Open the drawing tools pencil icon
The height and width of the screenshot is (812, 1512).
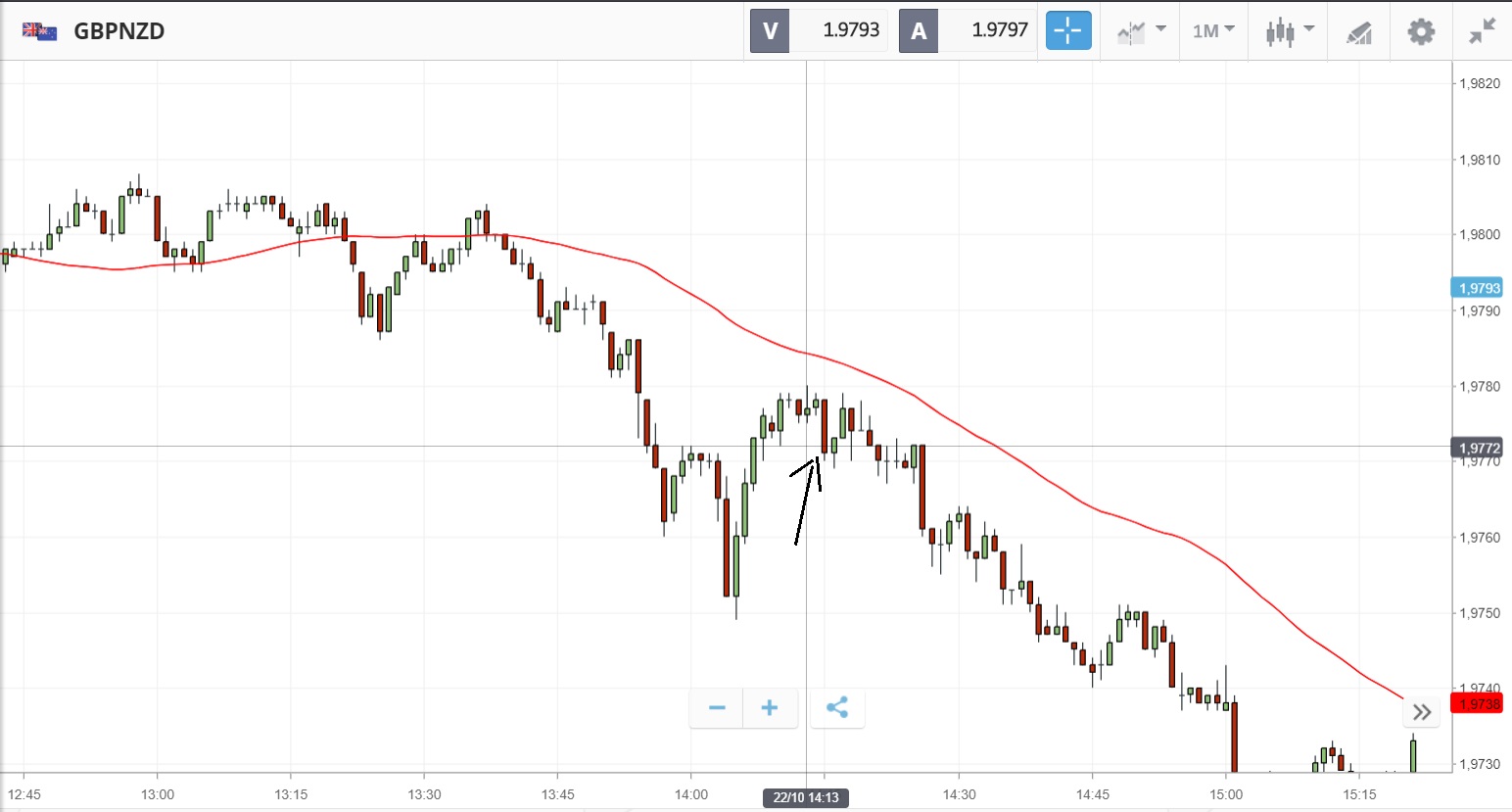(1358, 32)
